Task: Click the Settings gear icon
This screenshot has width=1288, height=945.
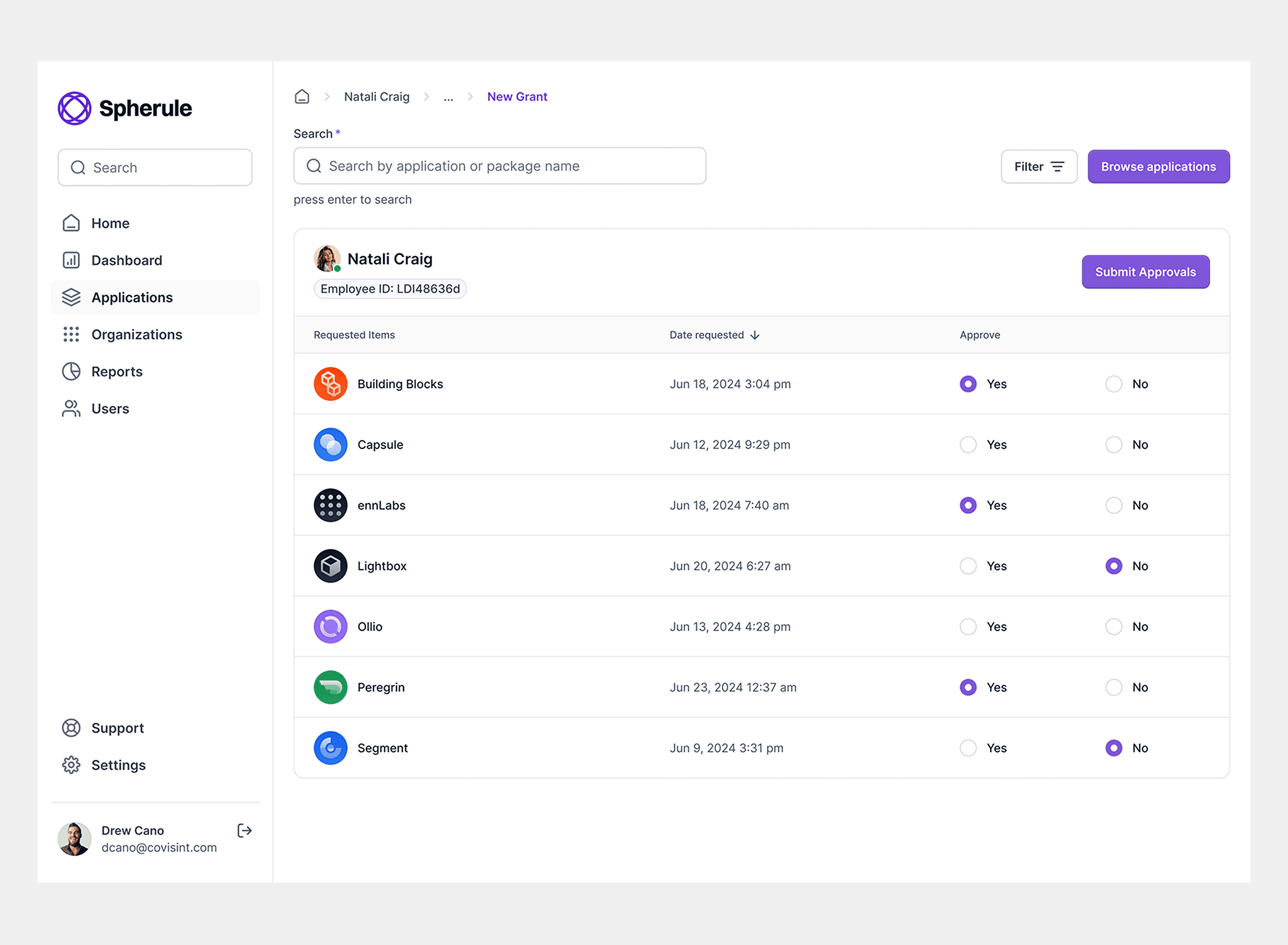Action: pos(71,765)
